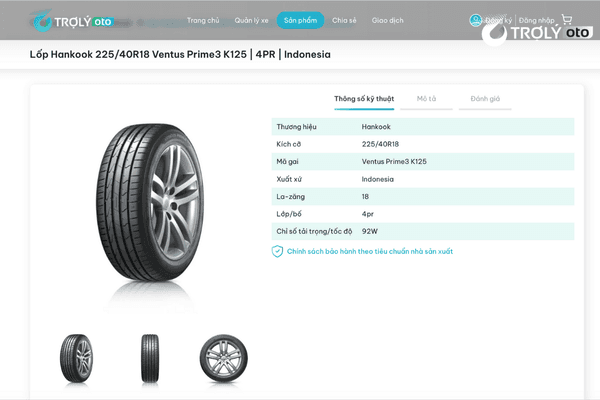Screen dimensions: 600x400
Task: Click the Đăng ký link
Action: pos(499,21)
